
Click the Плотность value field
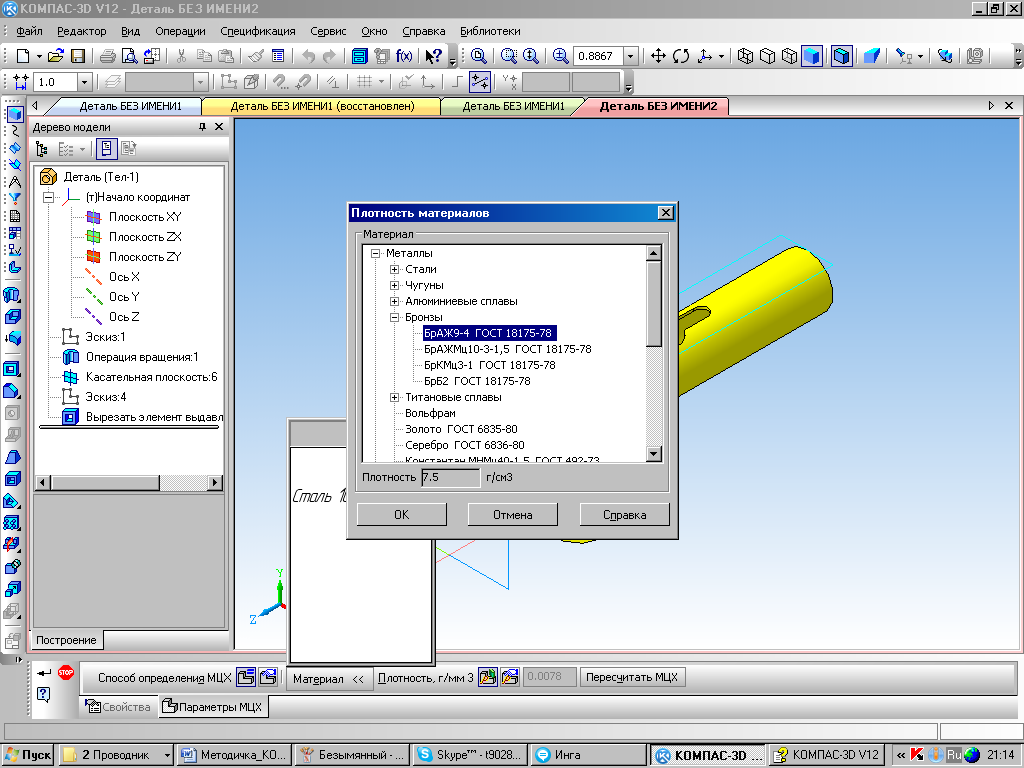451,477
